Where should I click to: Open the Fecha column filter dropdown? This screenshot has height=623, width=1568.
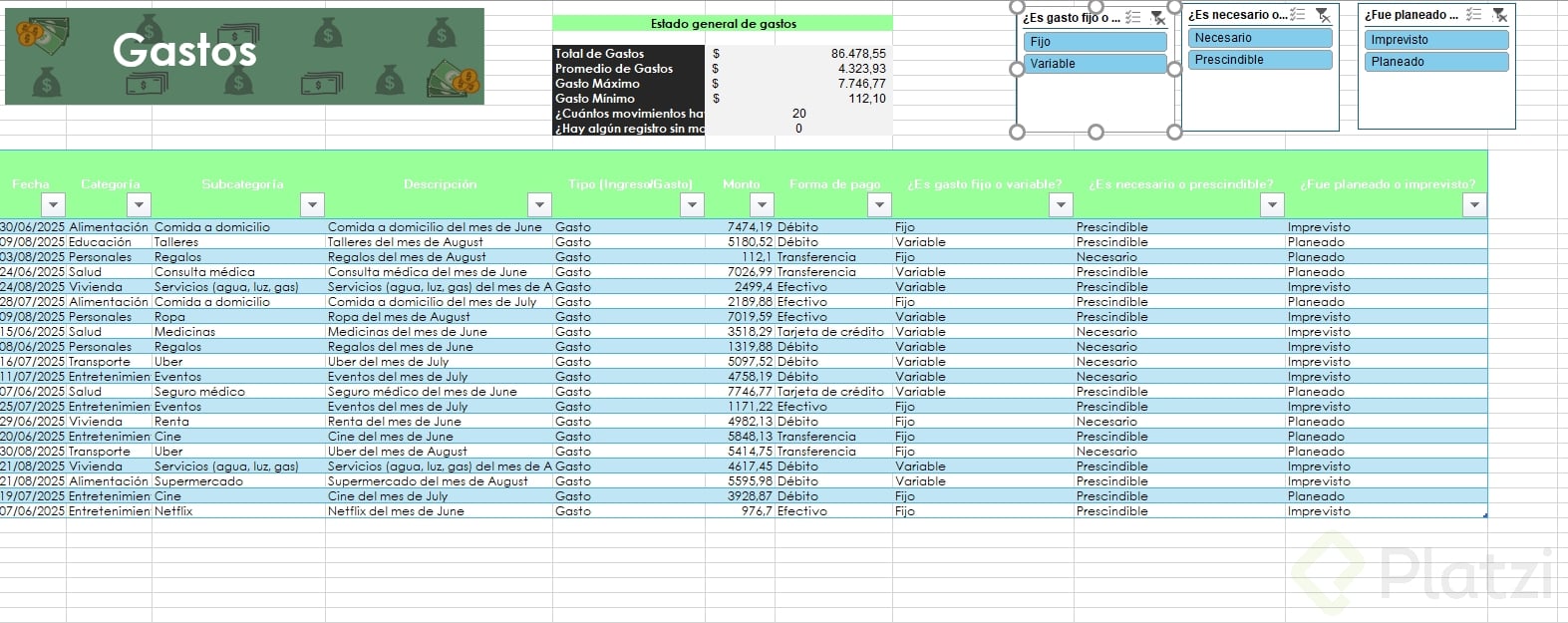pyautogui.click(x=54, y=205)
